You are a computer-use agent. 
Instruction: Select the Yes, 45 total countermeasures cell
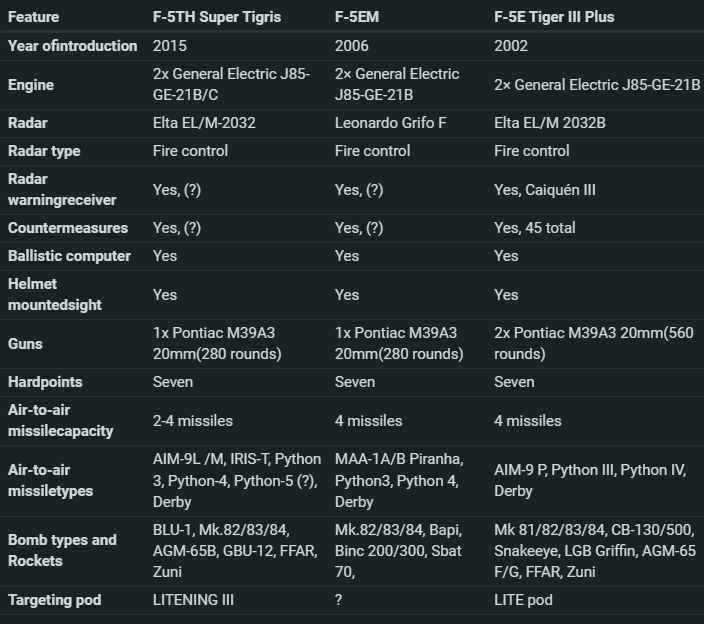click(x=535, y=228)
